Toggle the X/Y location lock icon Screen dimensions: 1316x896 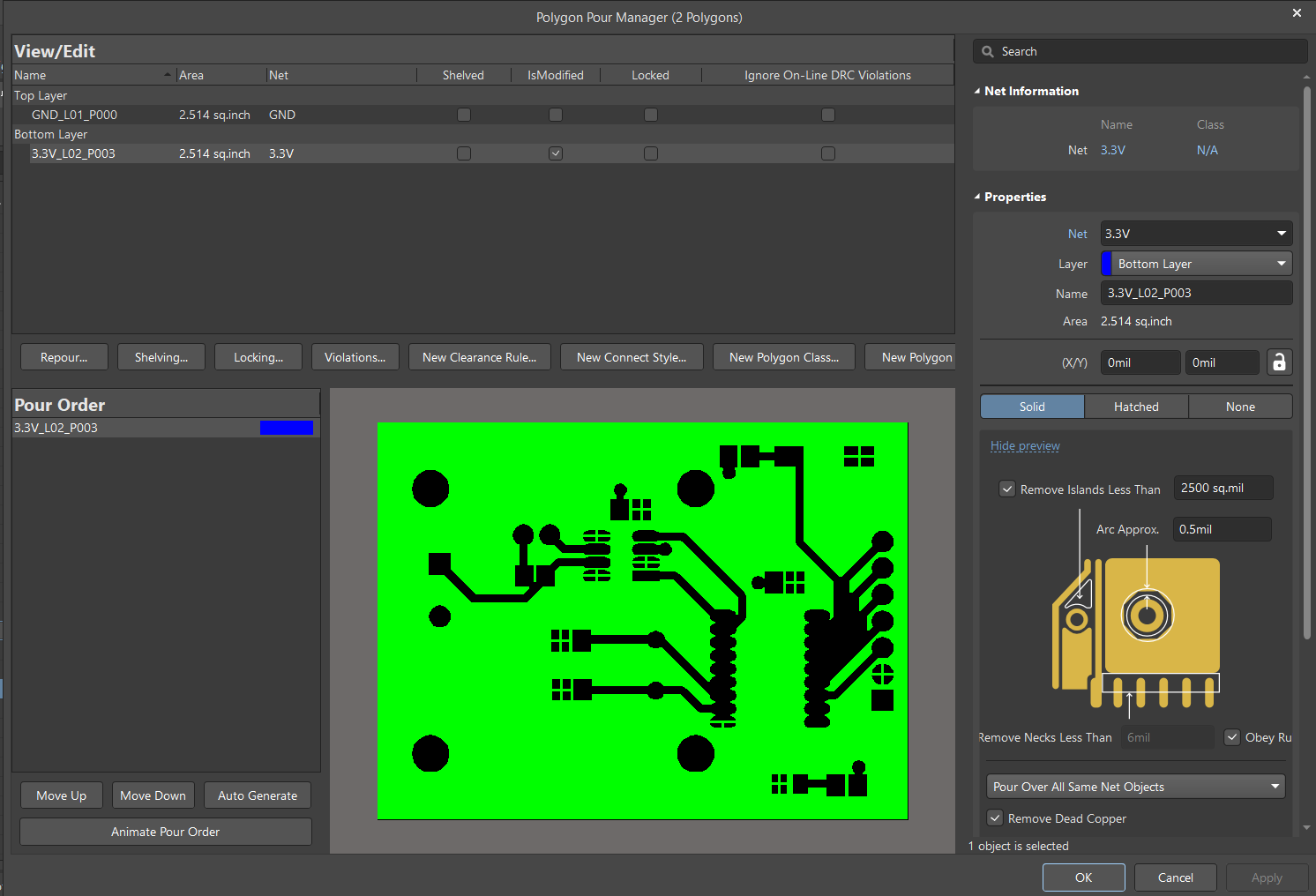click(x=1279, y=362)
